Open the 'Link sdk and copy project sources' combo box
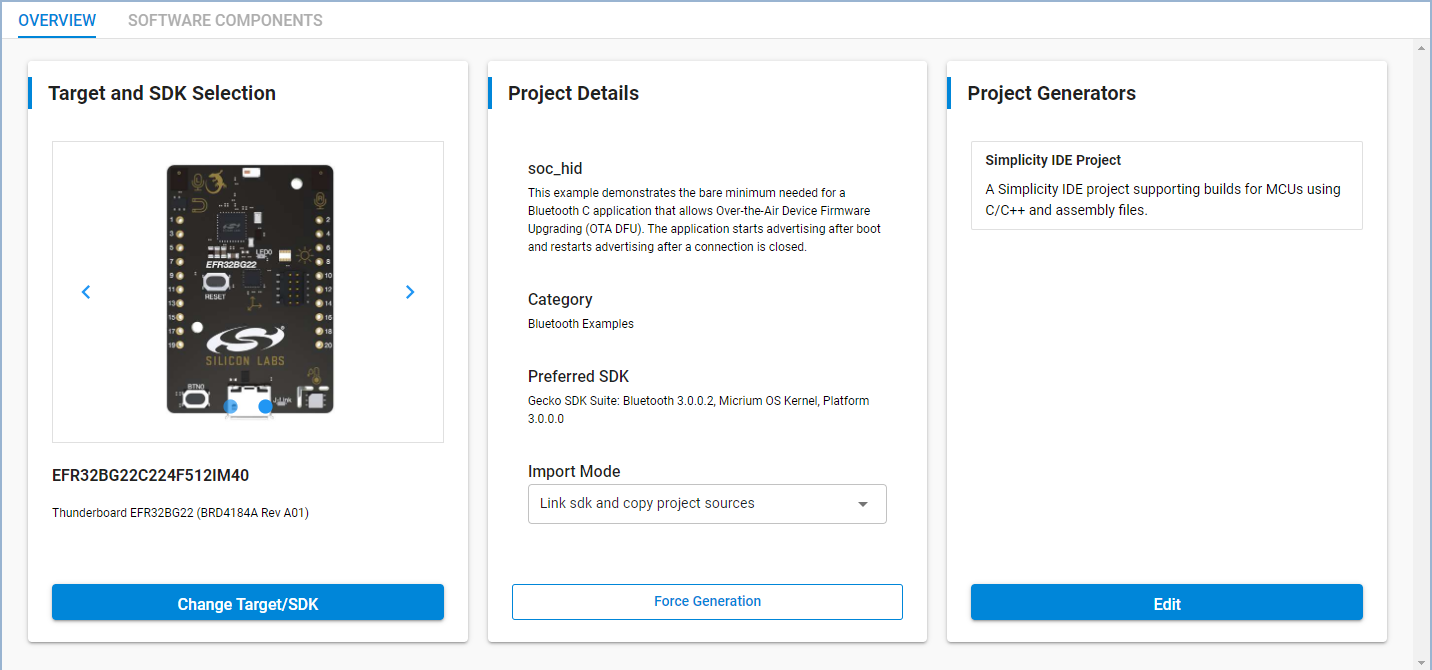The height and width of the screenshot is (670, 1432). (x=690, y=504)
